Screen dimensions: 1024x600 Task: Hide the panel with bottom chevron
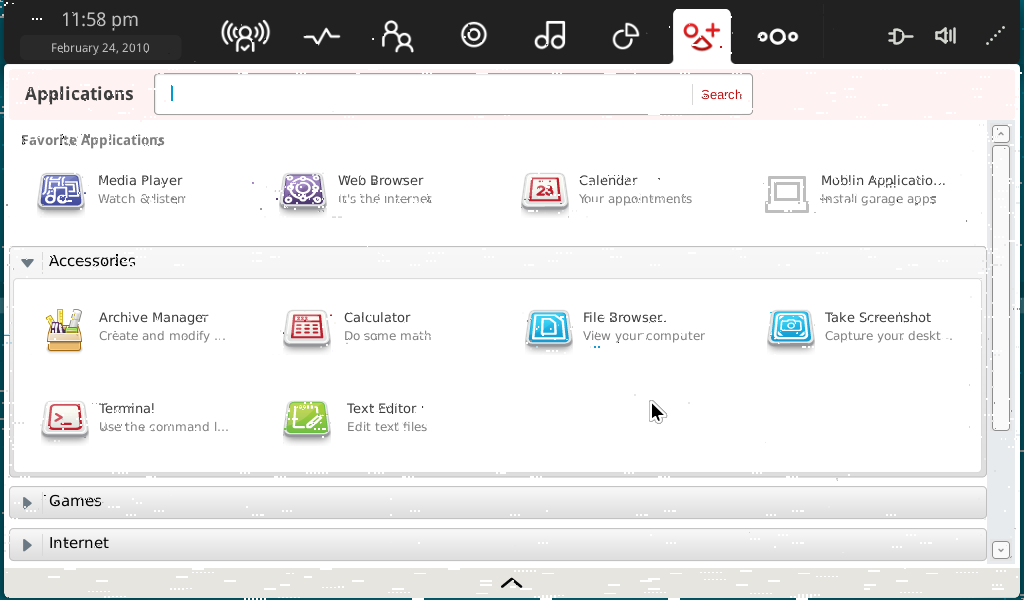coord(511,583)
